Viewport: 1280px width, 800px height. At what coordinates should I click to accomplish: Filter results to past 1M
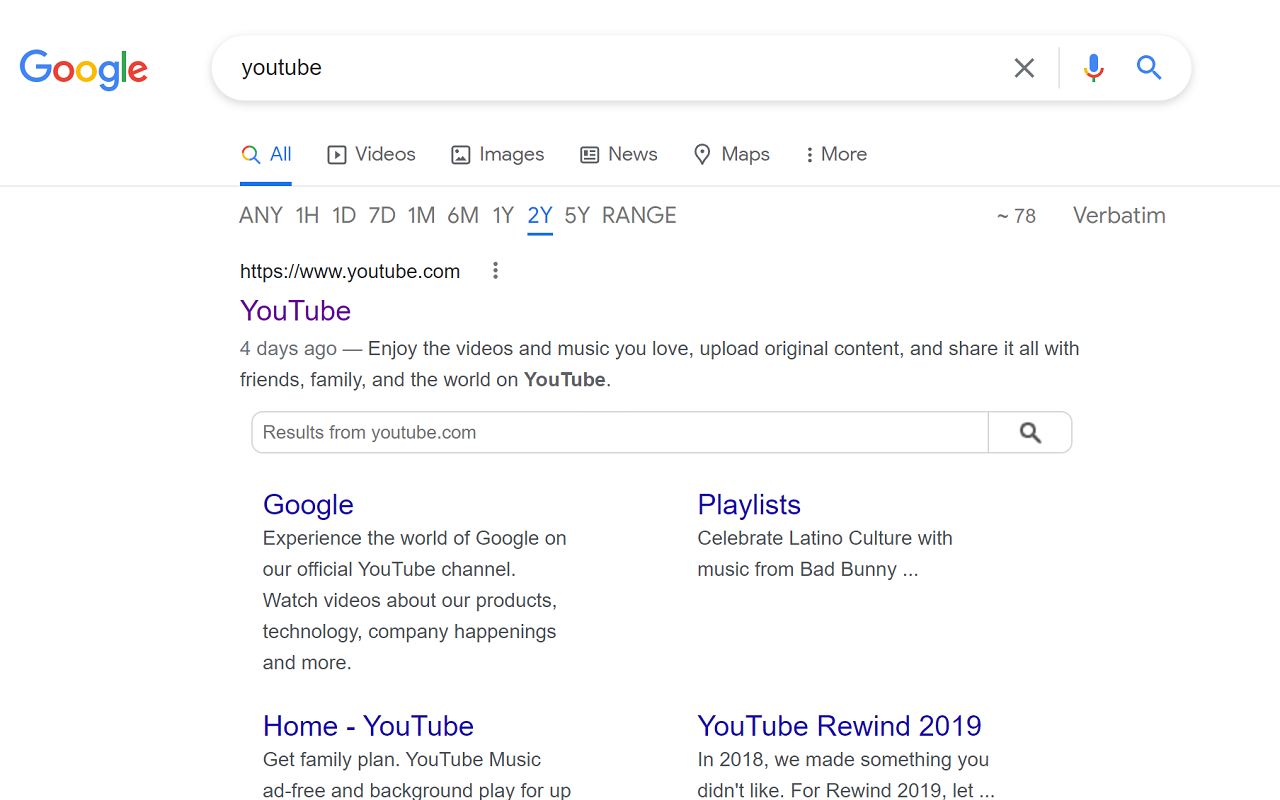[421, 215]
